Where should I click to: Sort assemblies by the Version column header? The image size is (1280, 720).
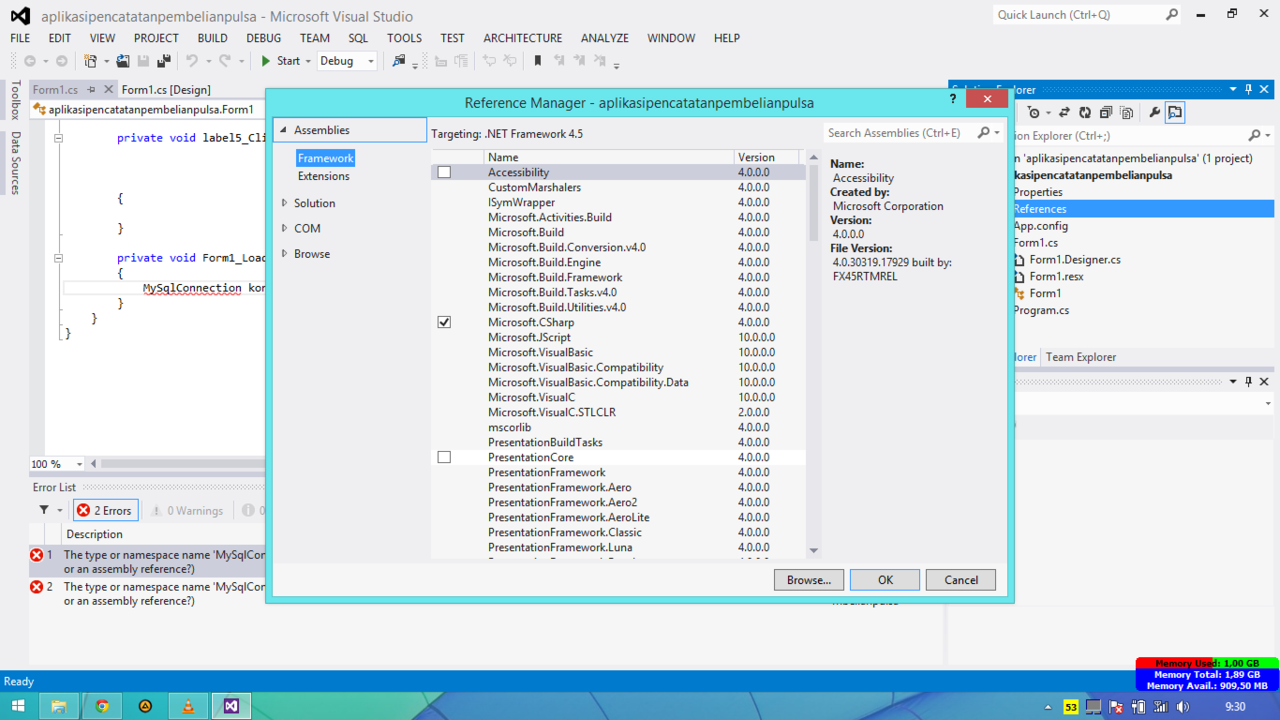[768, 157]
